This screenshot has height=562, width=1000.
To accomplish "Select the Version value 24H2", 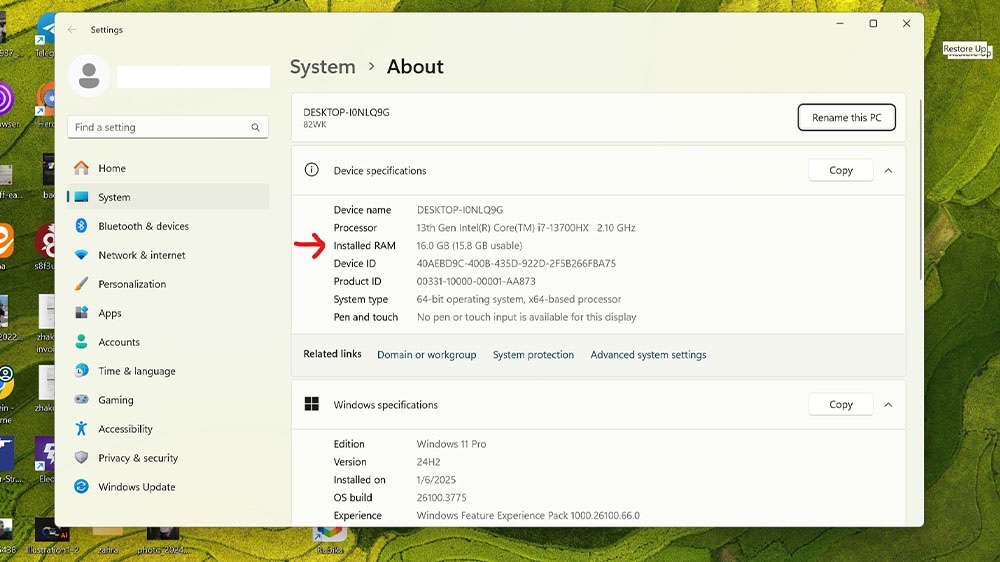I will click(429, 462).
